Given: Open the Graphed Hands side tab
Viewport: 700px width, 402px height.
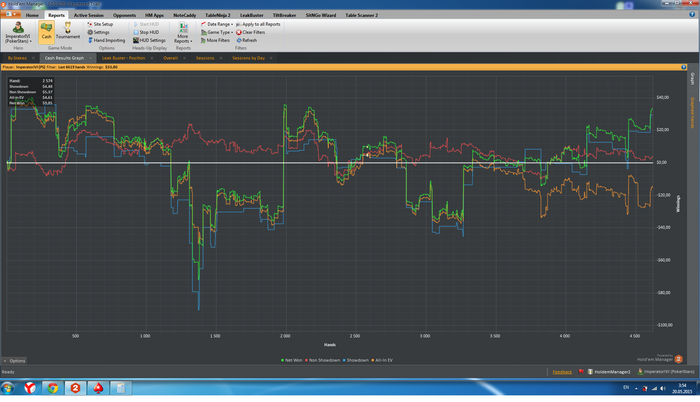Looking at the screenshot, I should pyautogui.click(x=691, y=112).
